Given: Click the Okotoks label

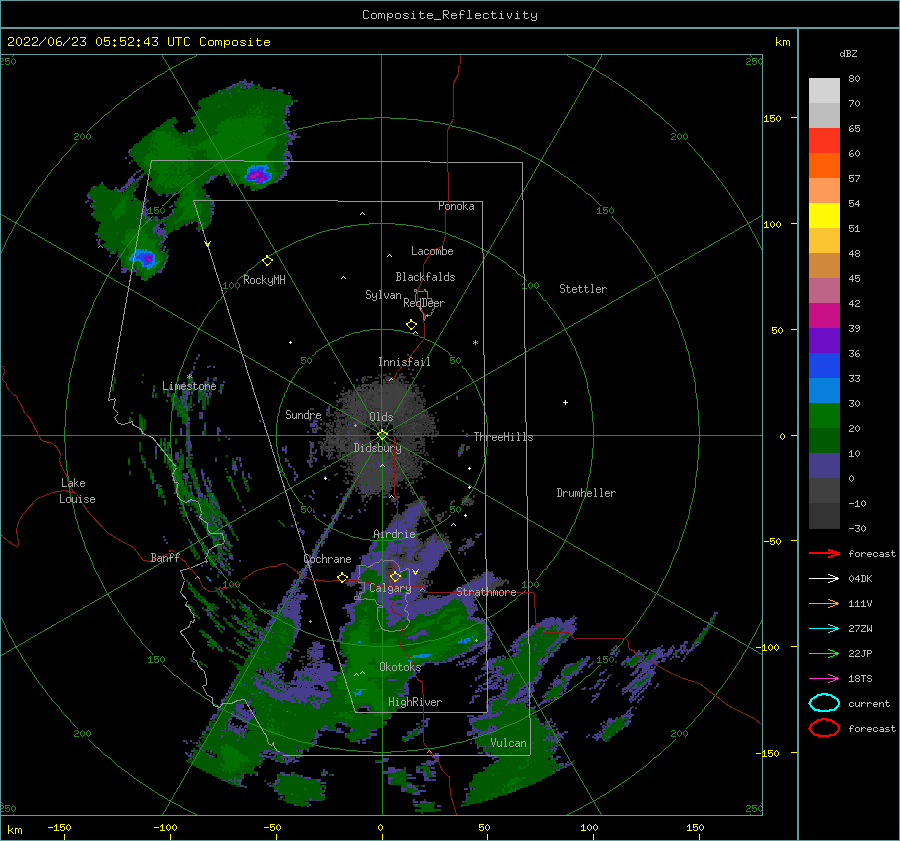Looking at the screenshot, I should click(x=400, y=666).
